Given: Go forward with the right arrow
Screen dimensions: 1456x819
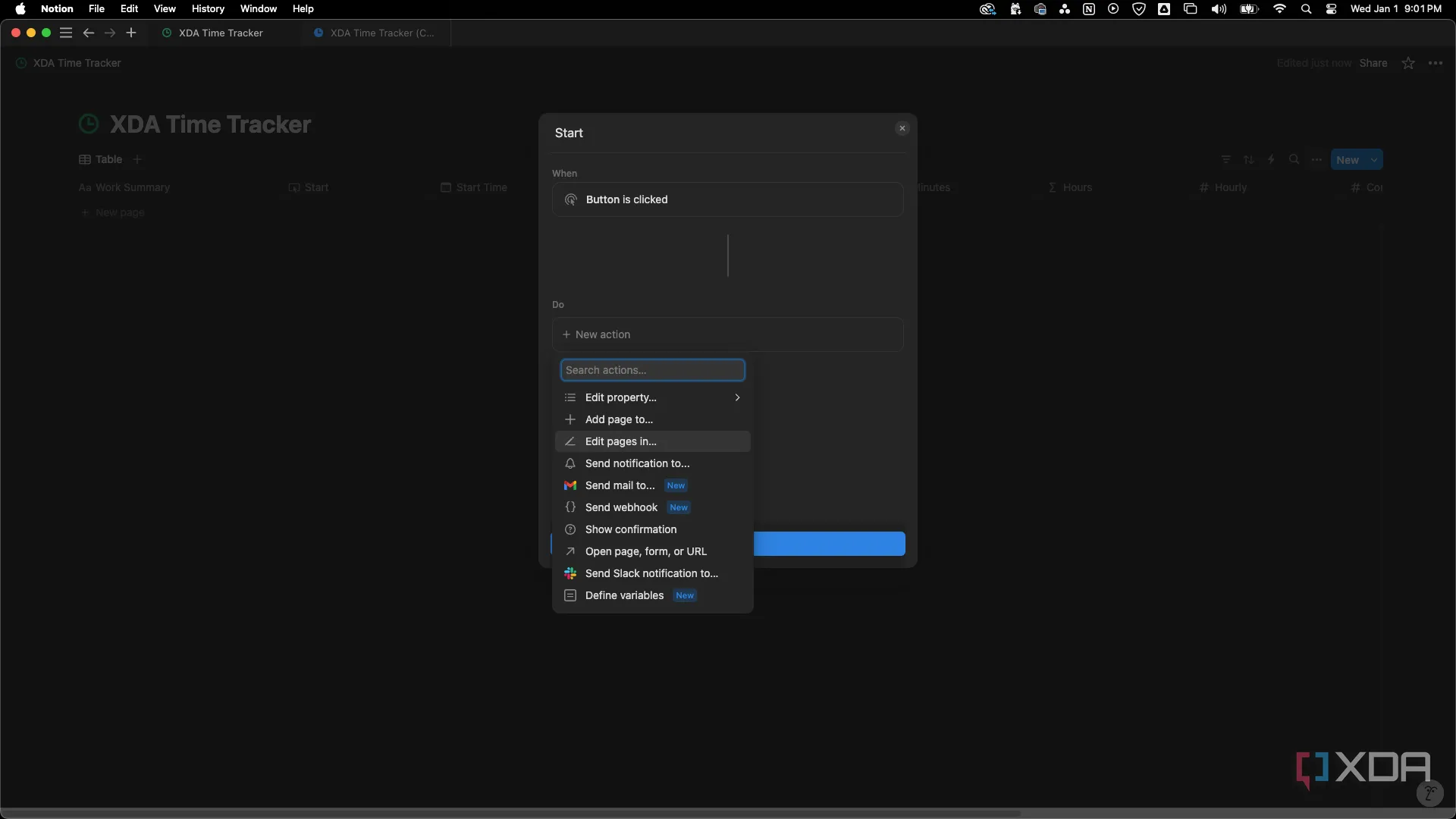Looking at the screenshot, I should (x=110, y=33).
